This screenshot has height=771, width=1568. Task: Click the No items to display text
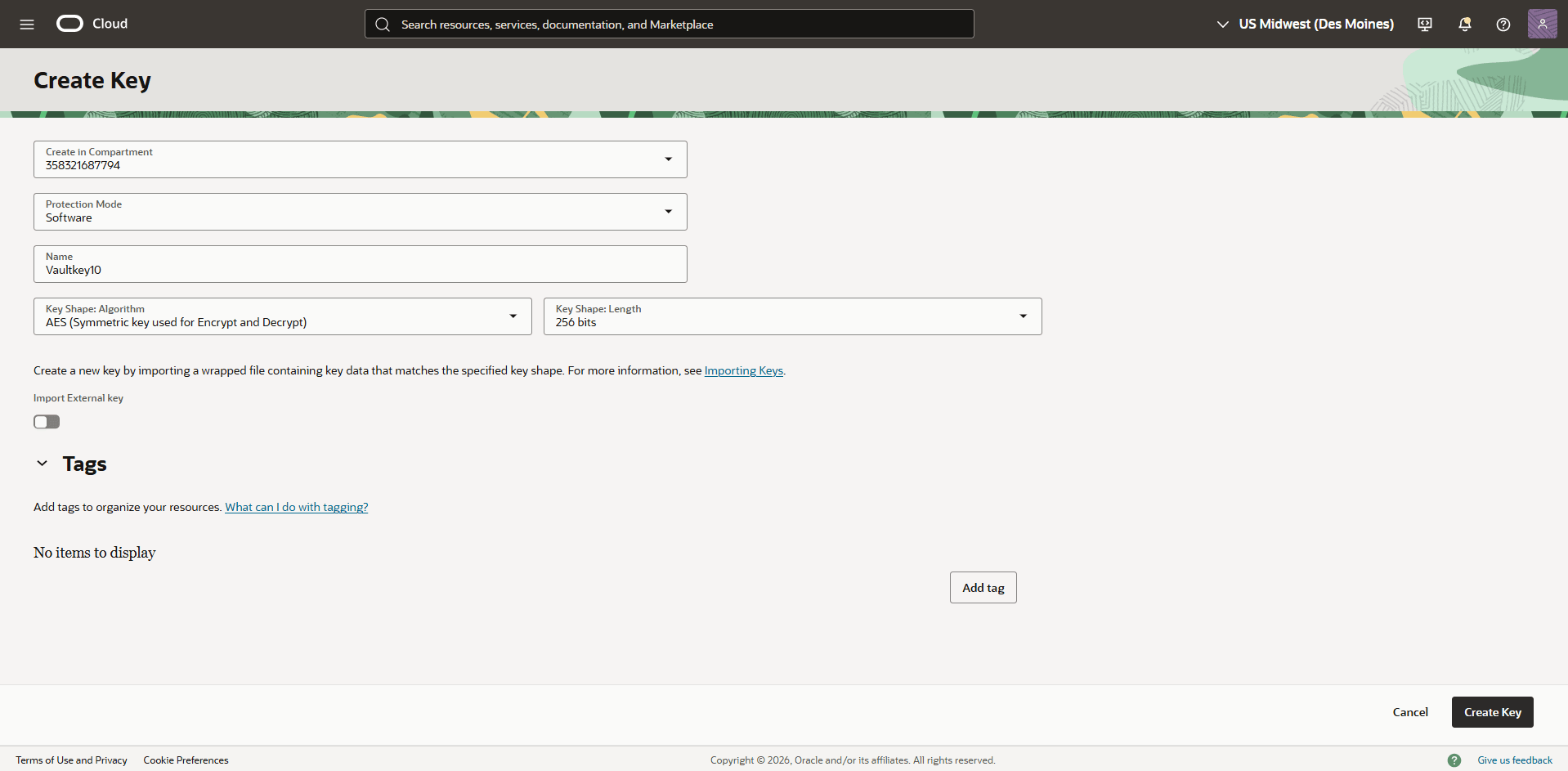click(x=95, y=553)
